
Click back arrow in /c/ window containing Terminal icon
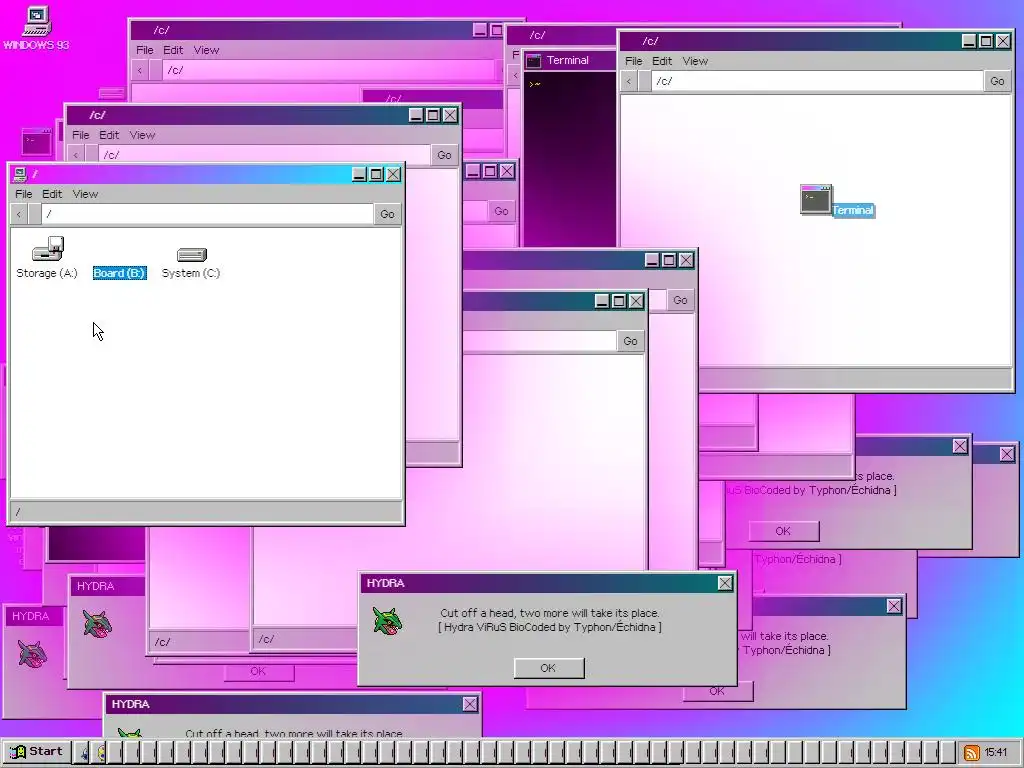point(628,81)
